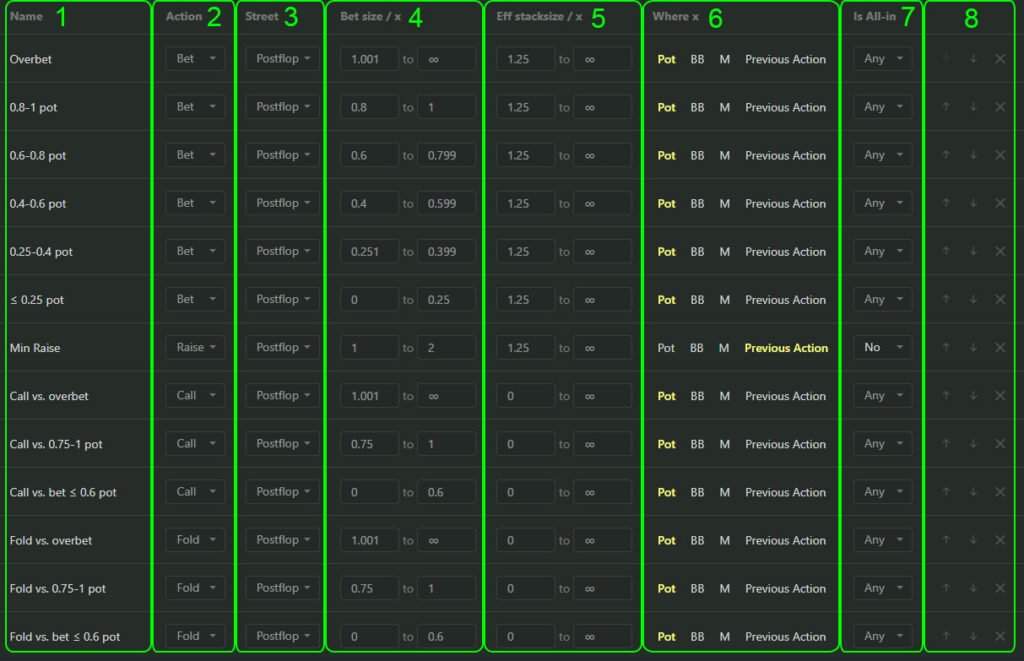Image resolution: width=1024 pixels, height=661 pixels.
Task: Edit Eff stacksize minimum for Fold vs. overbet
Action: coord(525,540)
